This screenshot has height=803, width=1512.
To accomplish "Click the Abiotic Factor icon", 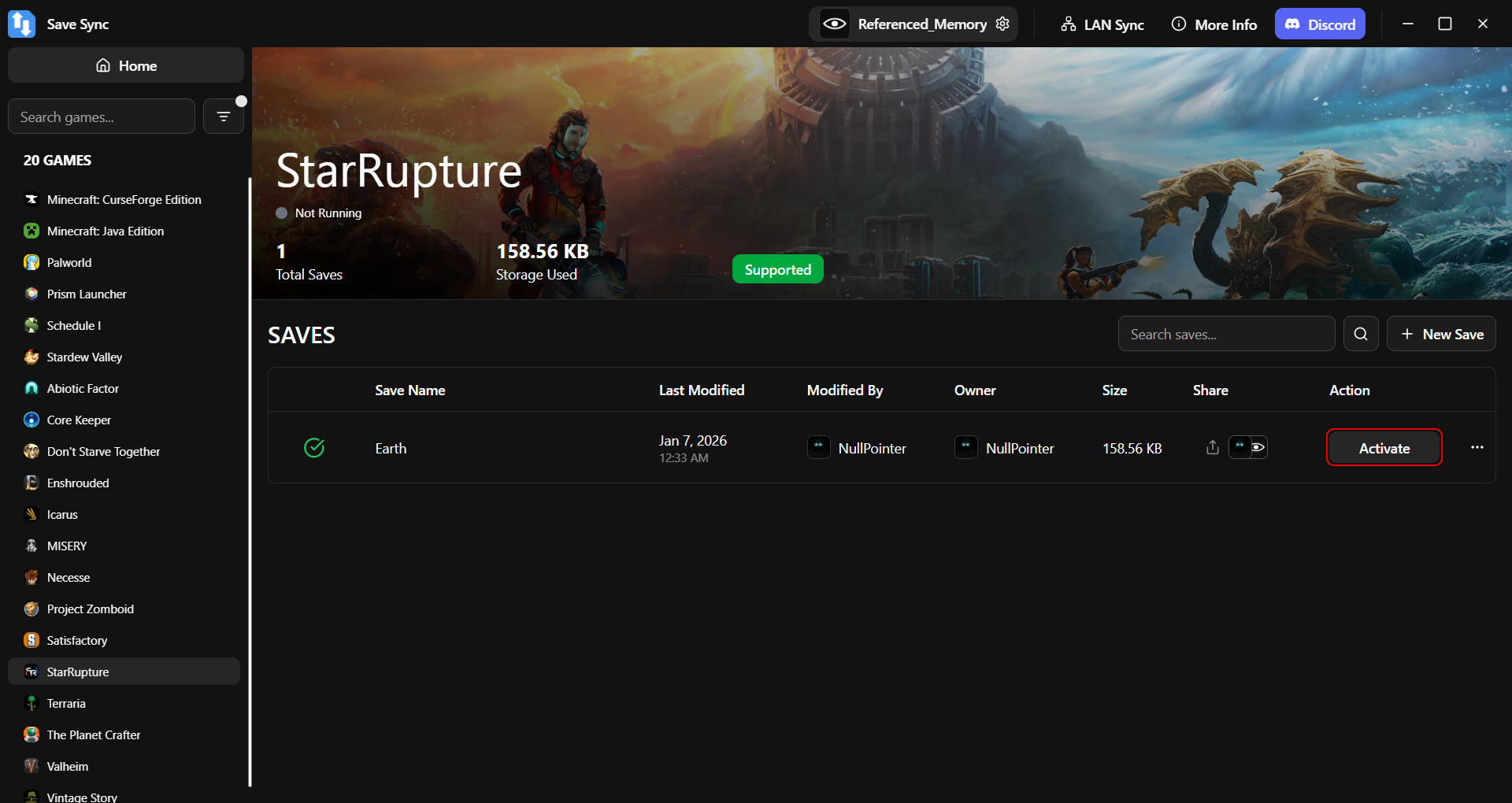I will [31, 388].
